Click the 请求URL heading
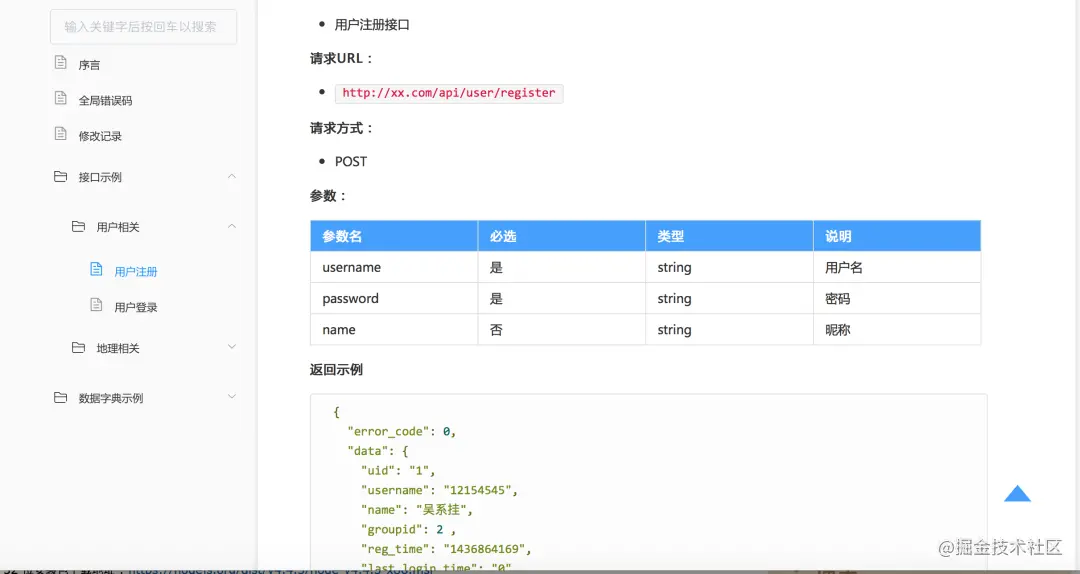 [x=342, y=59]
